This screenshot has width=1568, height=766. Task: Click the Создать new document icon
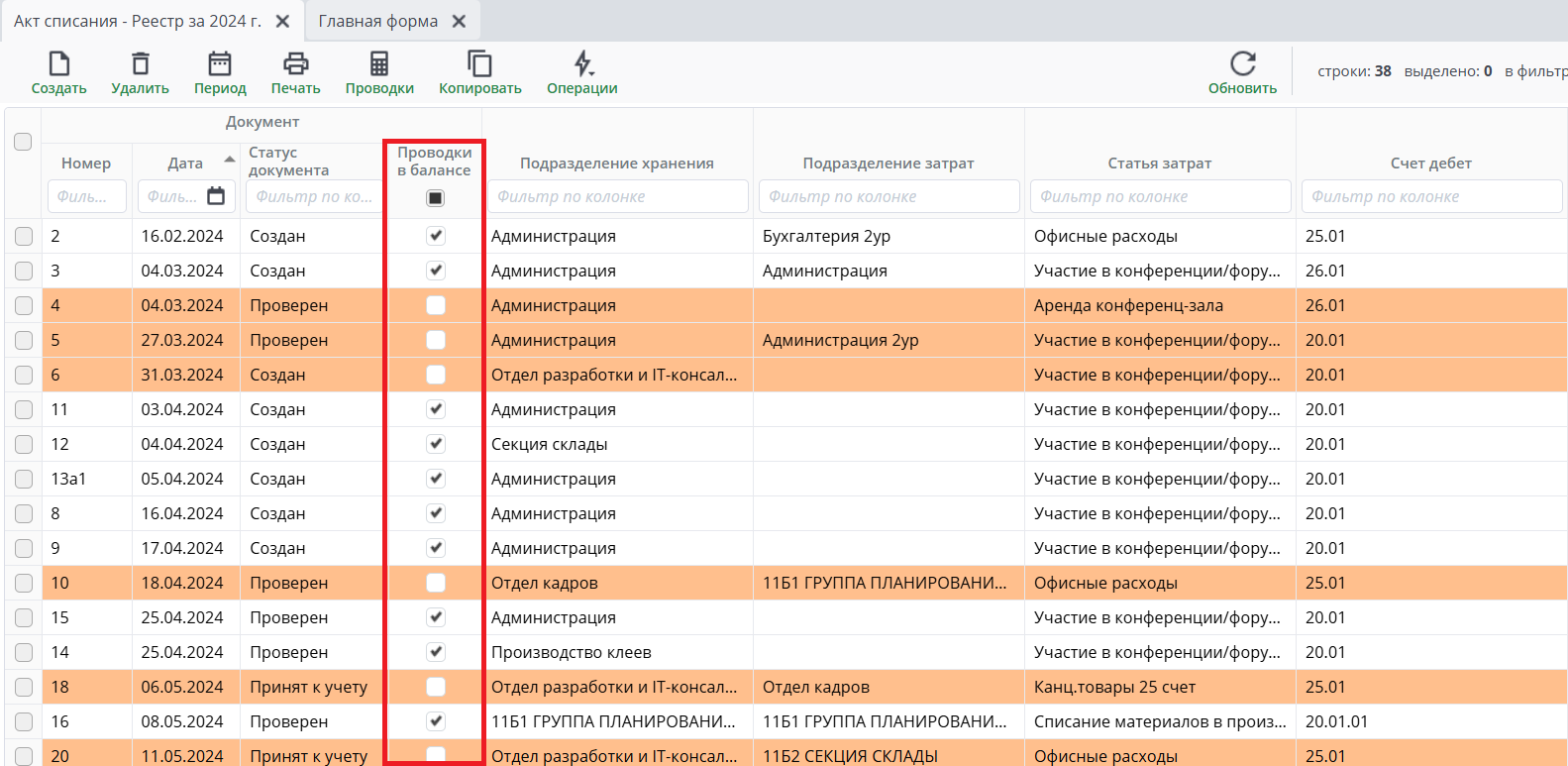coord(59,64)
